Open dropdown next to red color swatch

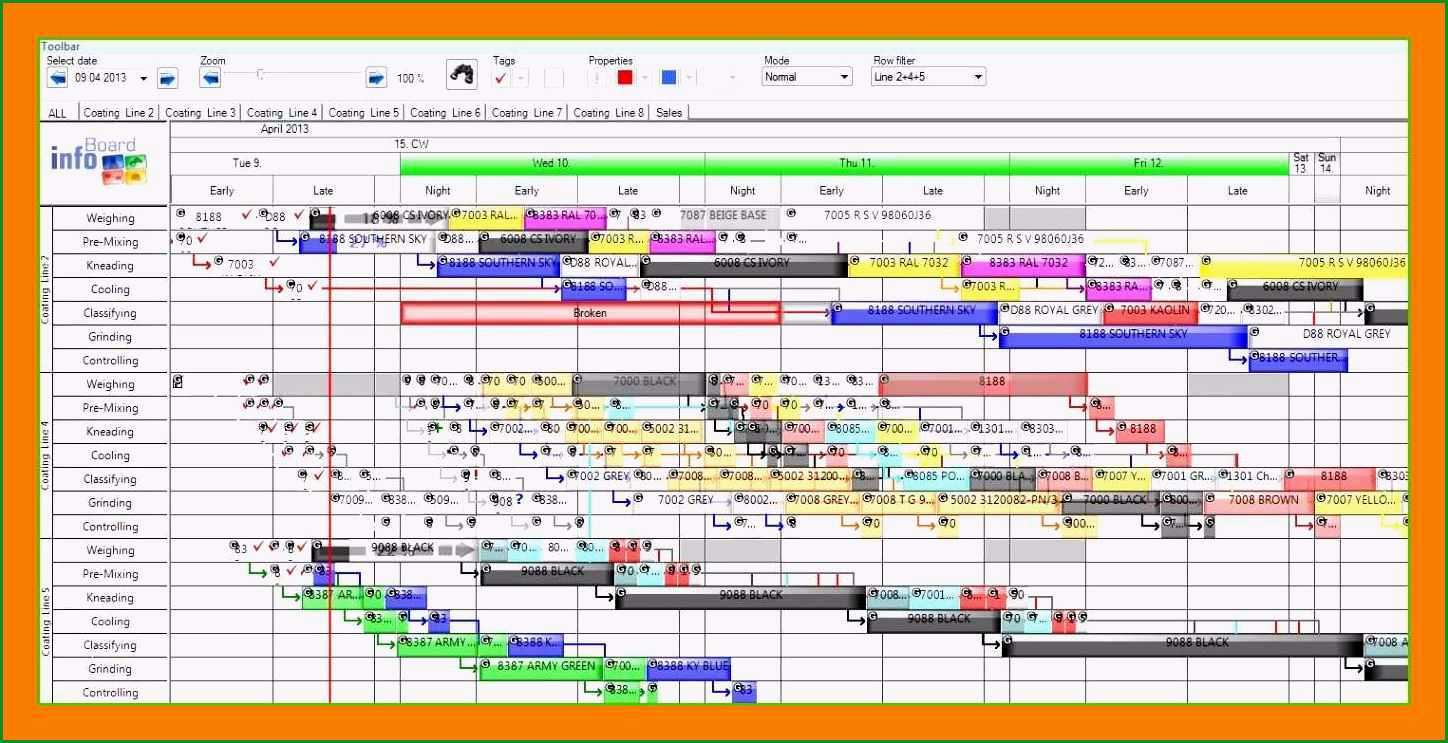click(x=644, y=77)
